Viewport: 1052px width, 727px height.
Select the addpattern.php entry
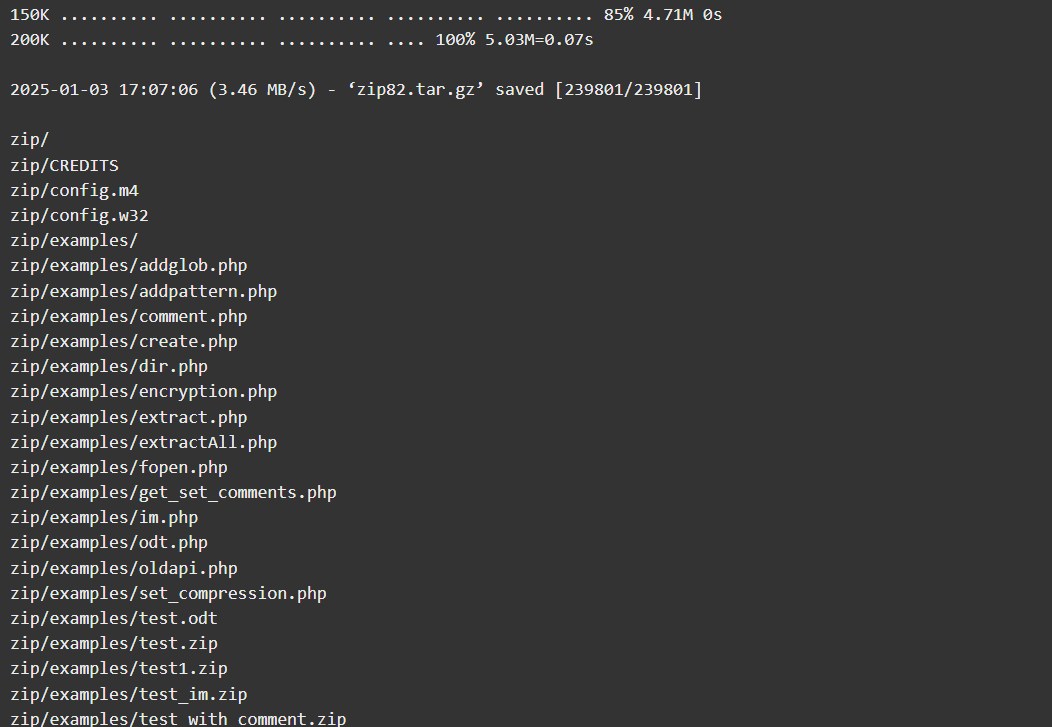click(144, 291)
